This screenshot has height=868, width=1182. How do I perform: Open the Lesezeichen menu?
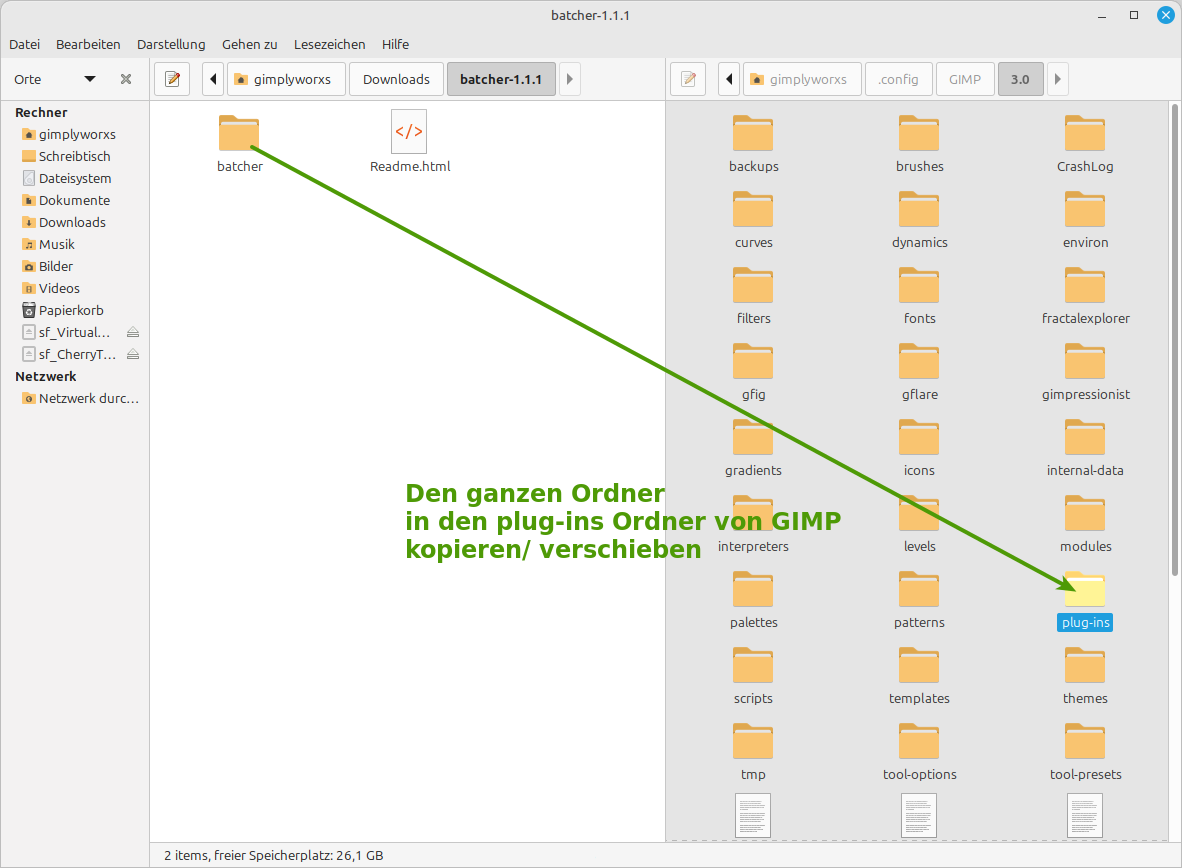(x=329, y=44)
